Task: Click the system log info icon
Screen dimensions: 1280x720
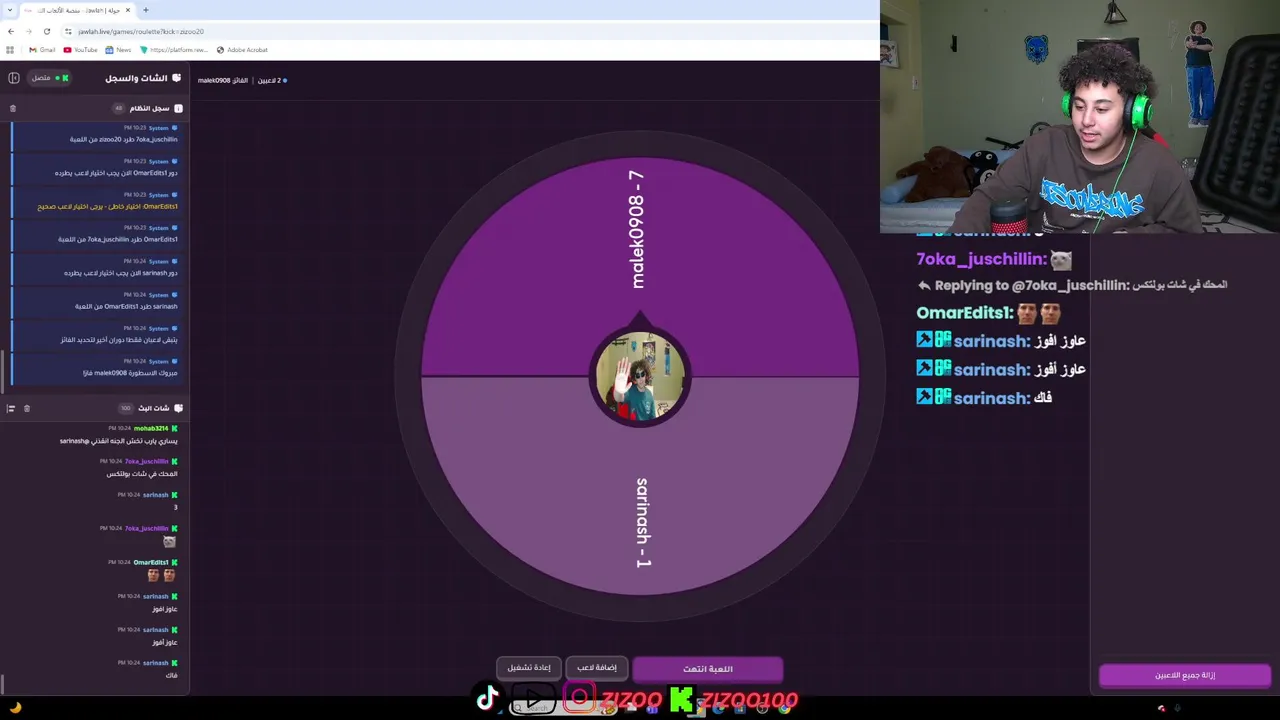Action: point(178,108)
